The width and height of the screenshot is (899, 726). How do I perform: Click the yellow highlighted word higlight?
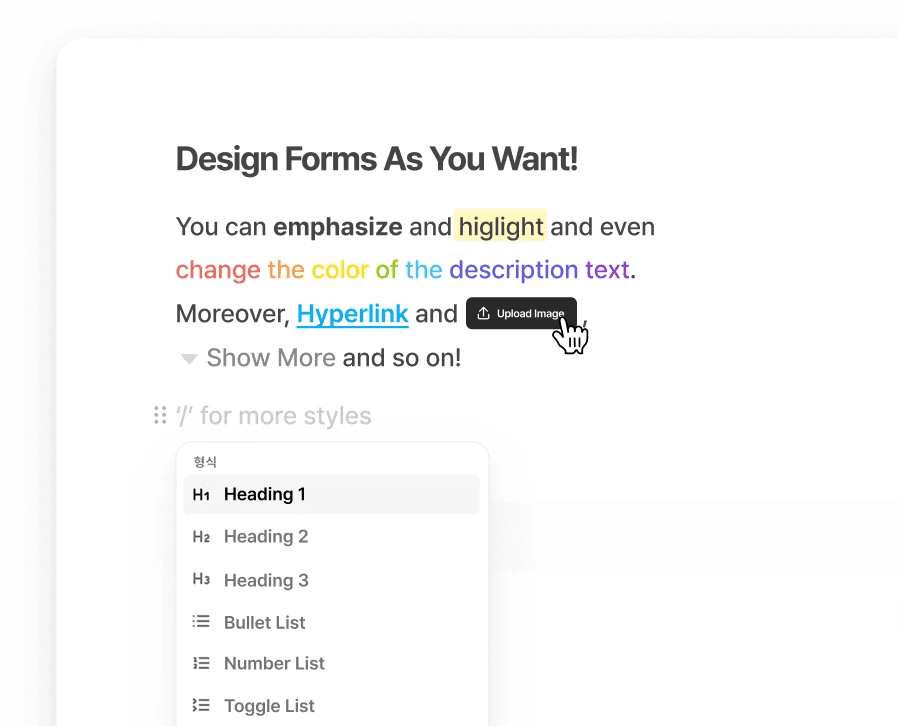[x=501, y=225]
